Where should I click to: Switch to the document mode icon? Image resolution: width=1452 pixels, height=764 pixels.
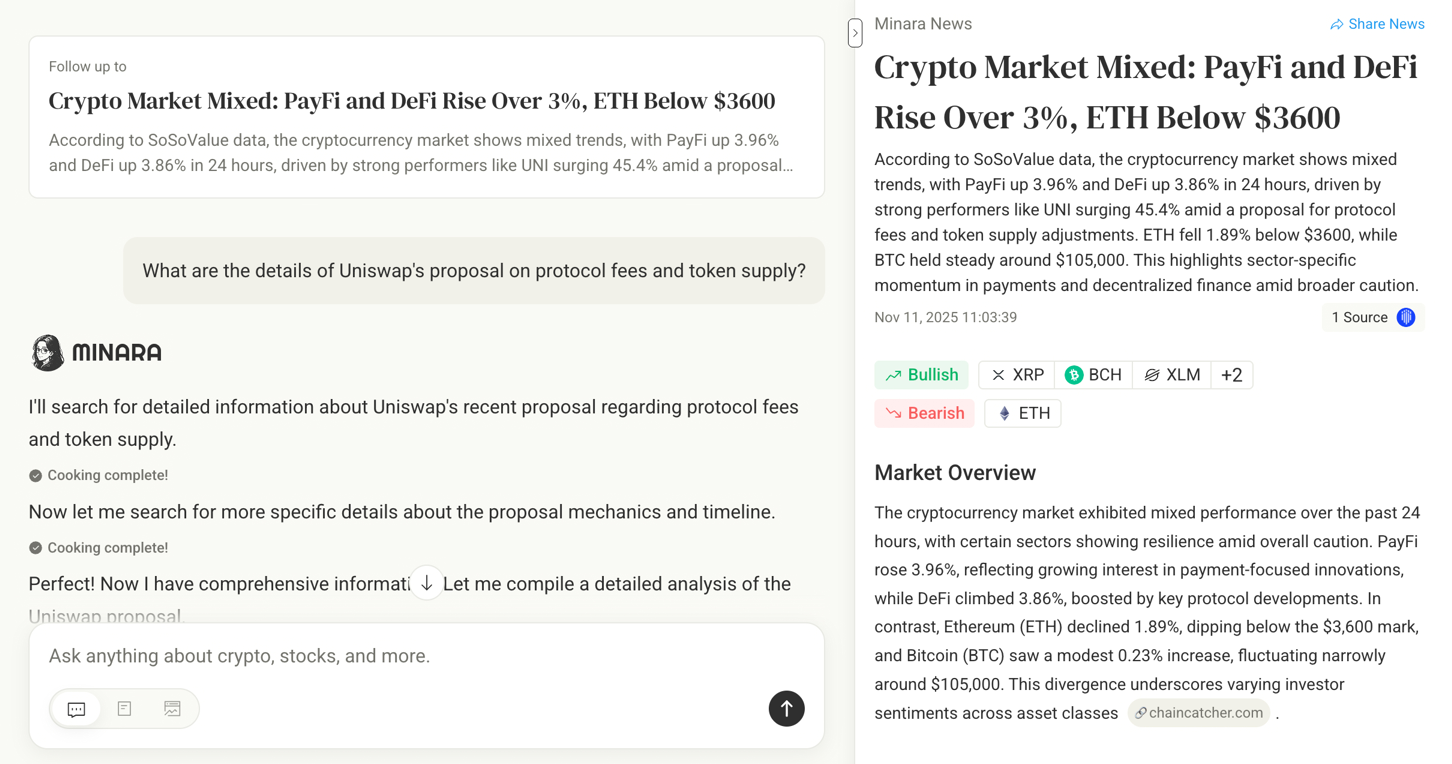tap(124, 709)
